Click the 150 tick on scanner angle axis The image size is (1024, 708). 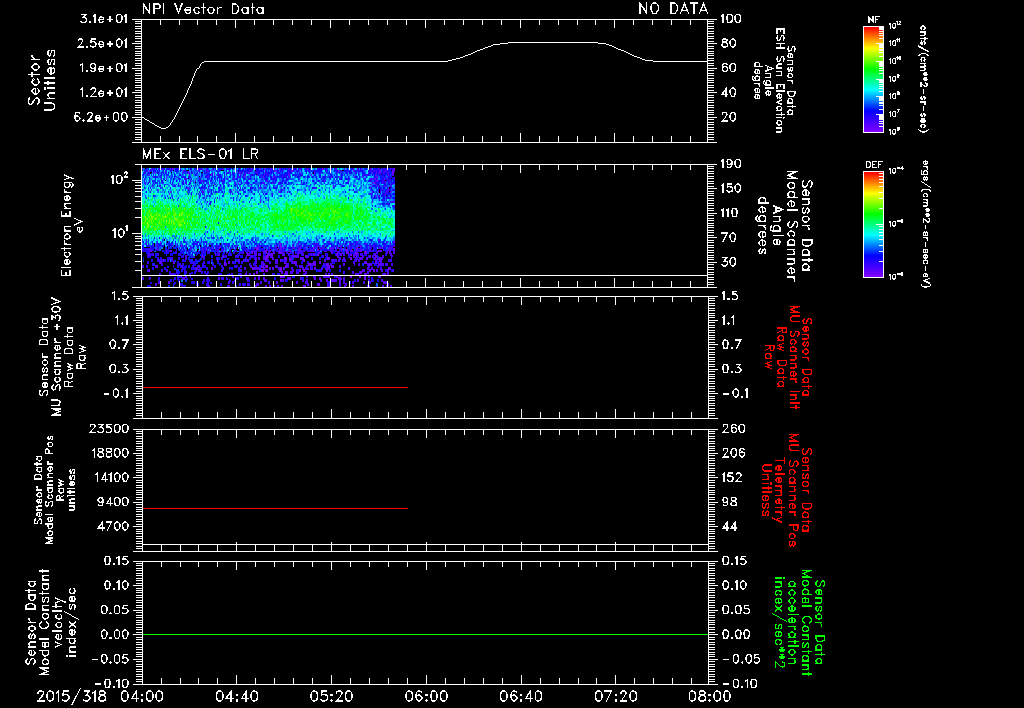point(731,189)
